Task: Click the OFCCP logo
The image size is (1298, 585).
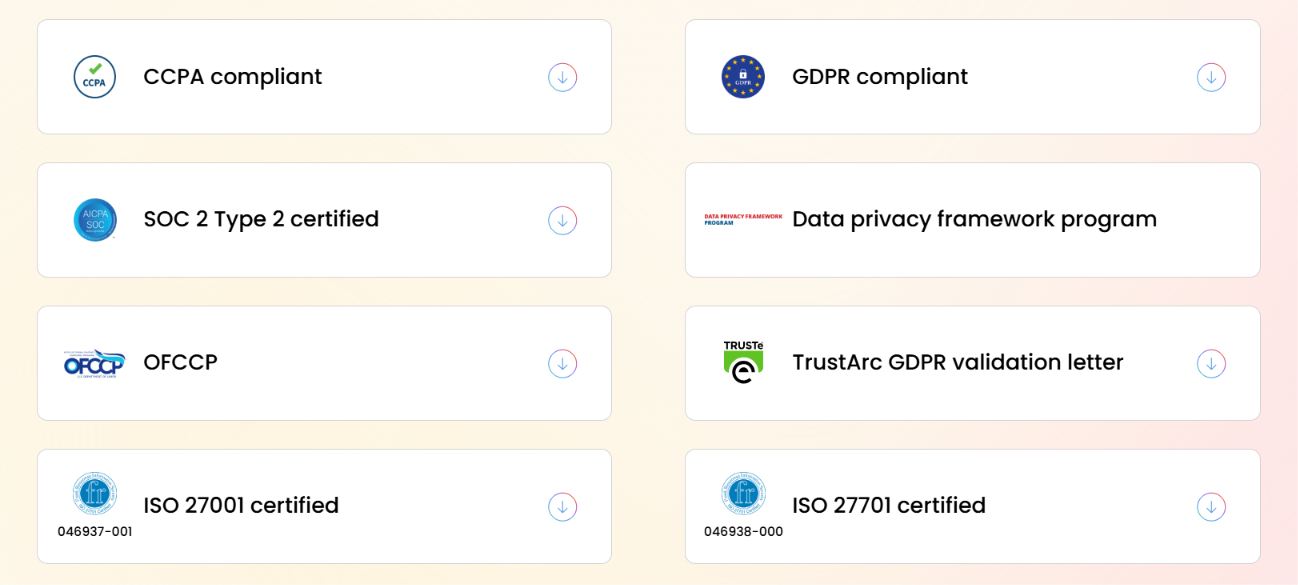Action: (94, 363)
